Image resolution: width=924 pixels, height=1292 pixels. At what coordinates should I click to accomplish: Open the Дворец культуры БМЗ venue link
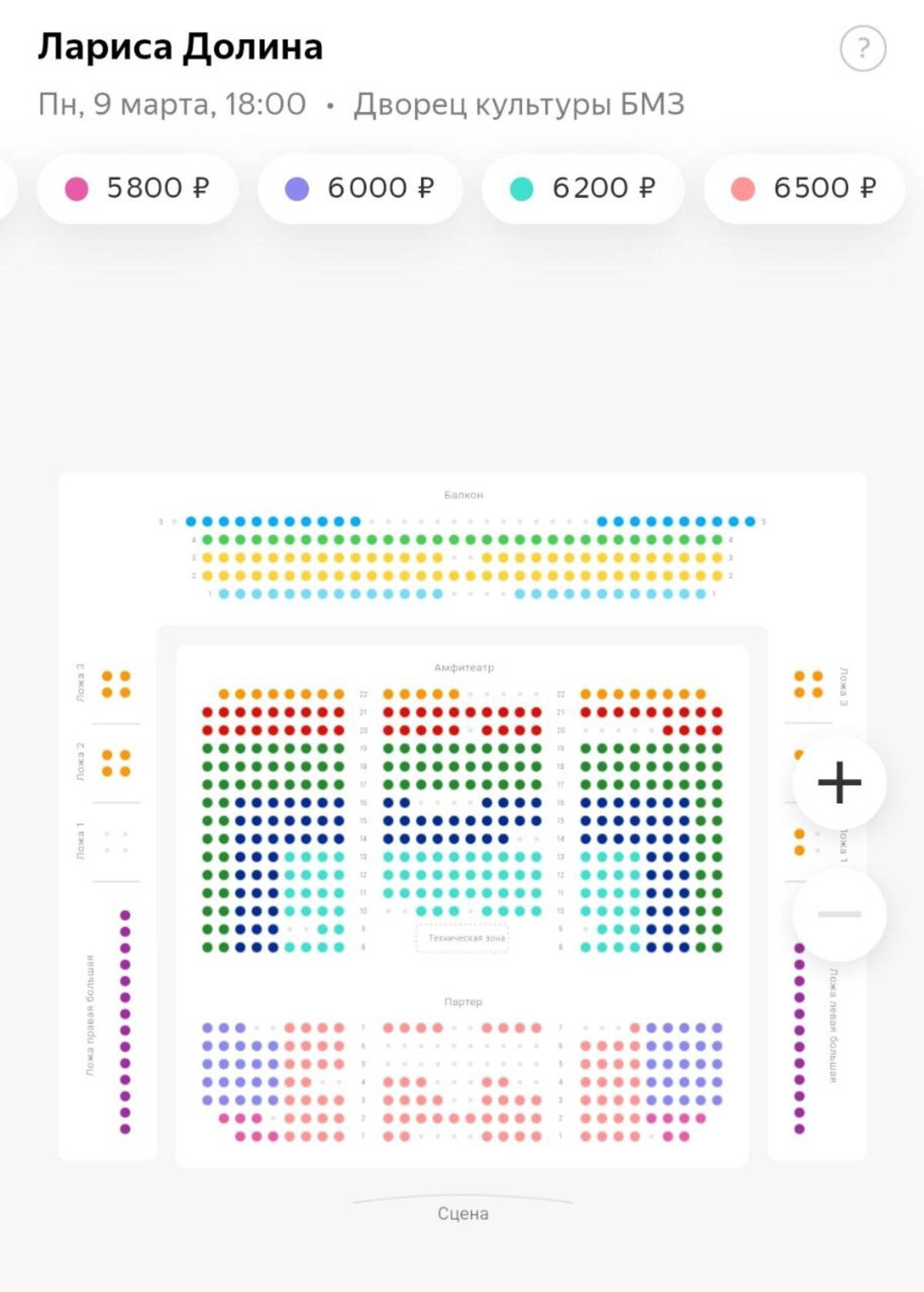pyautogui.click(x=519, y=104)
